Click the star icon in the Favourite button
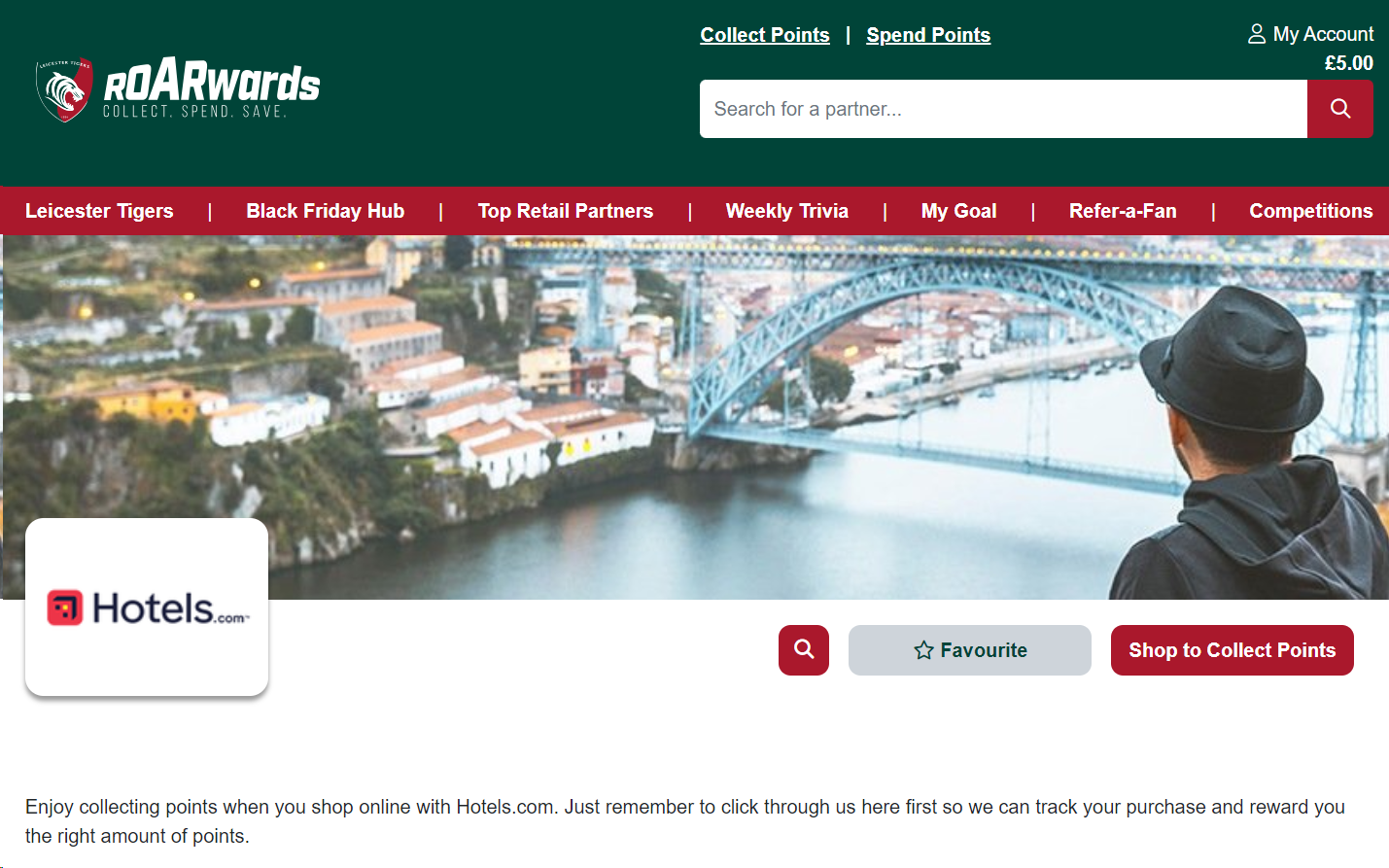Viewport: 1389px width, 868px height. point(923,650)
